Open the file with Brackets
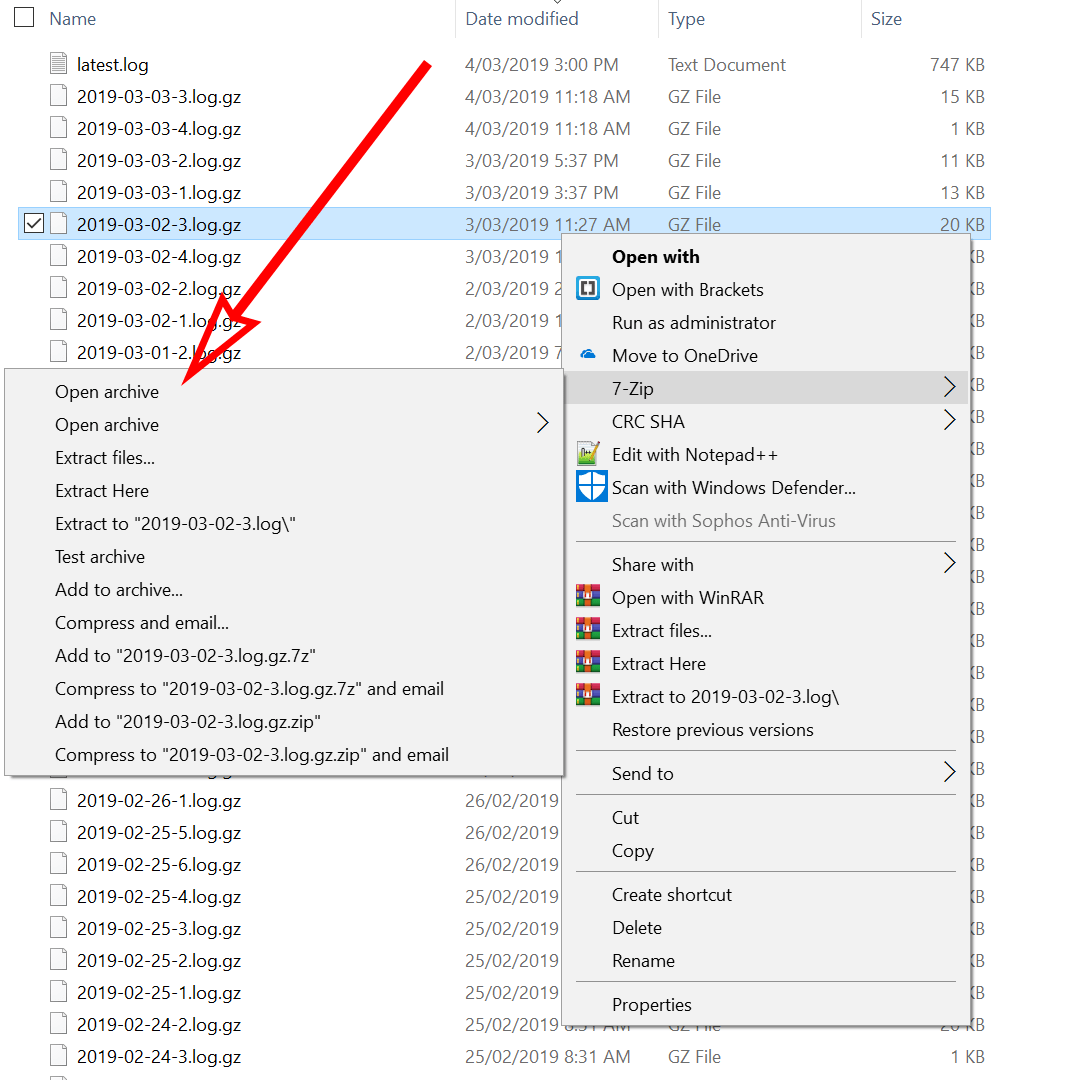The width and height of the screenshot is (1080, 1080). 688,289
